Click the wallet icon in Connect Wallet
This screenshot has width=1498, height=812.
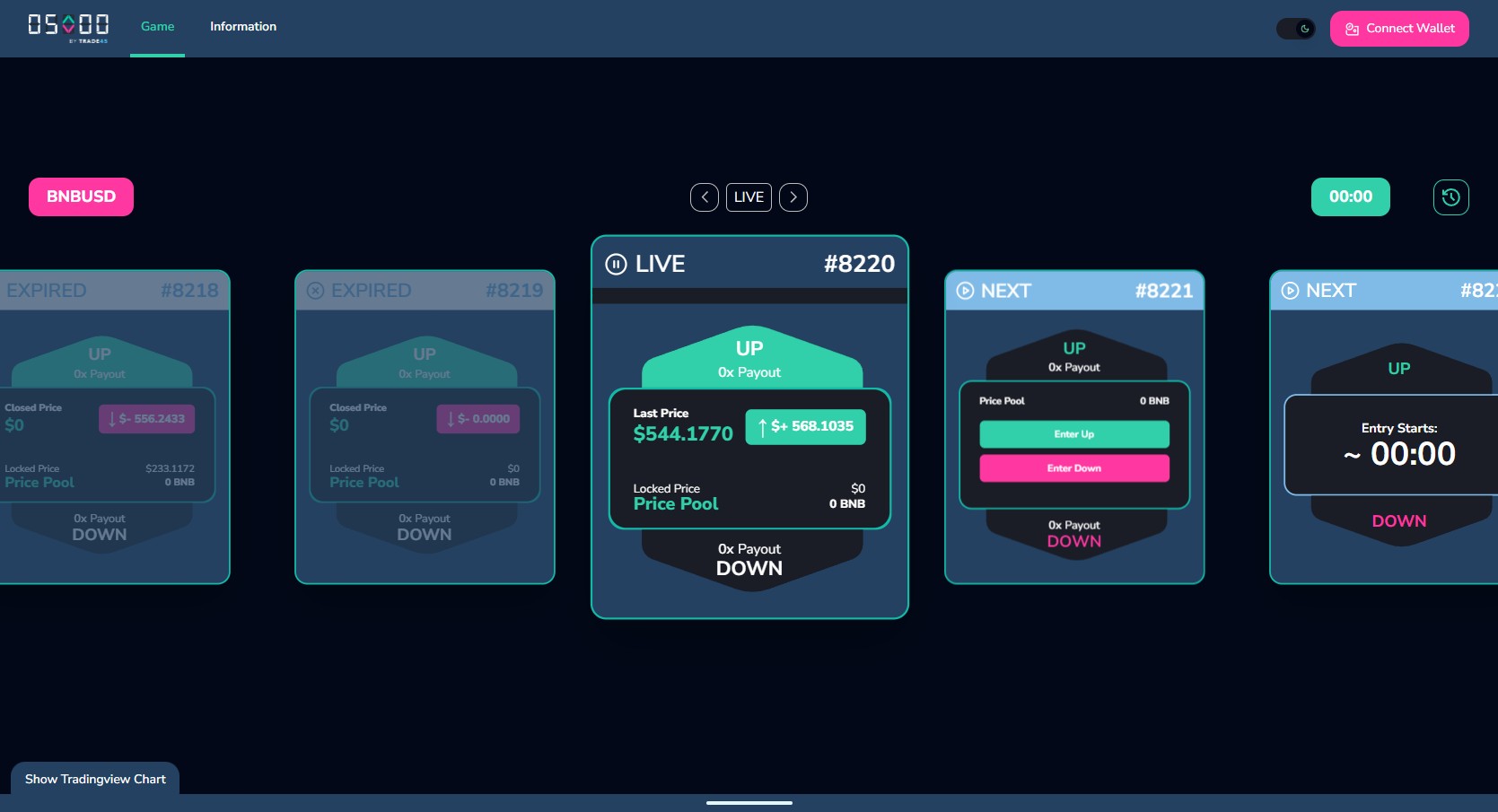pyautogui.click(x=1352, y=29)
